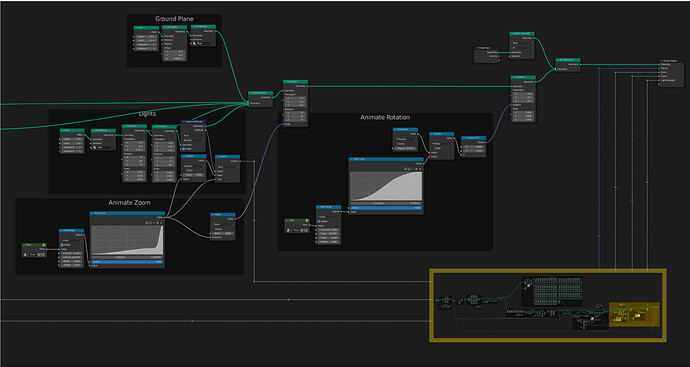690x367 pixels.
Task: Select the Lights frame label
Action: pos(147,114)
